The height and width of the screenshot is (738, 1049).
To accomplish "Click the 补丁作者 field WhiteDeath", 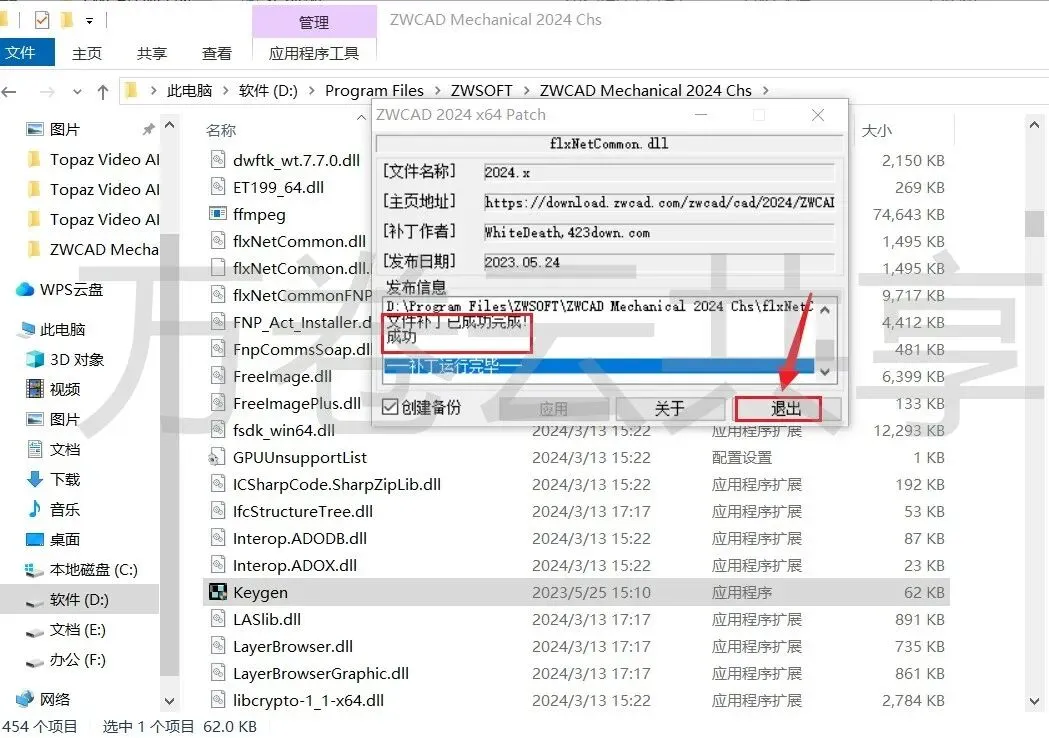I will (x=659, y=232).
